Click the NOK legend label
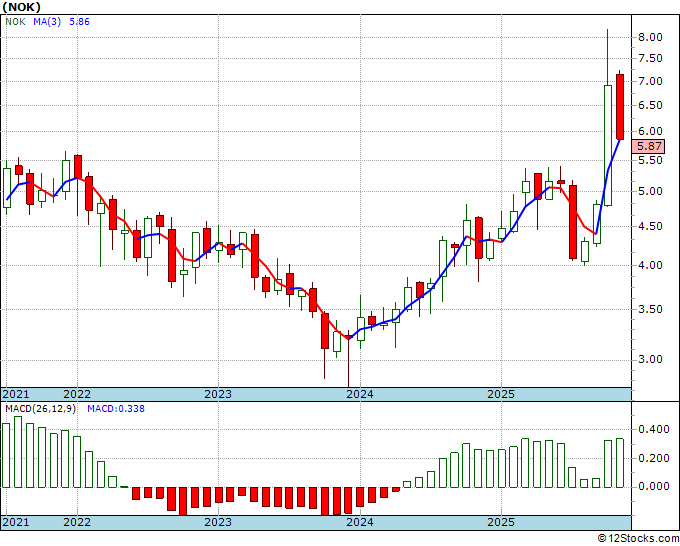 (15, 22)
